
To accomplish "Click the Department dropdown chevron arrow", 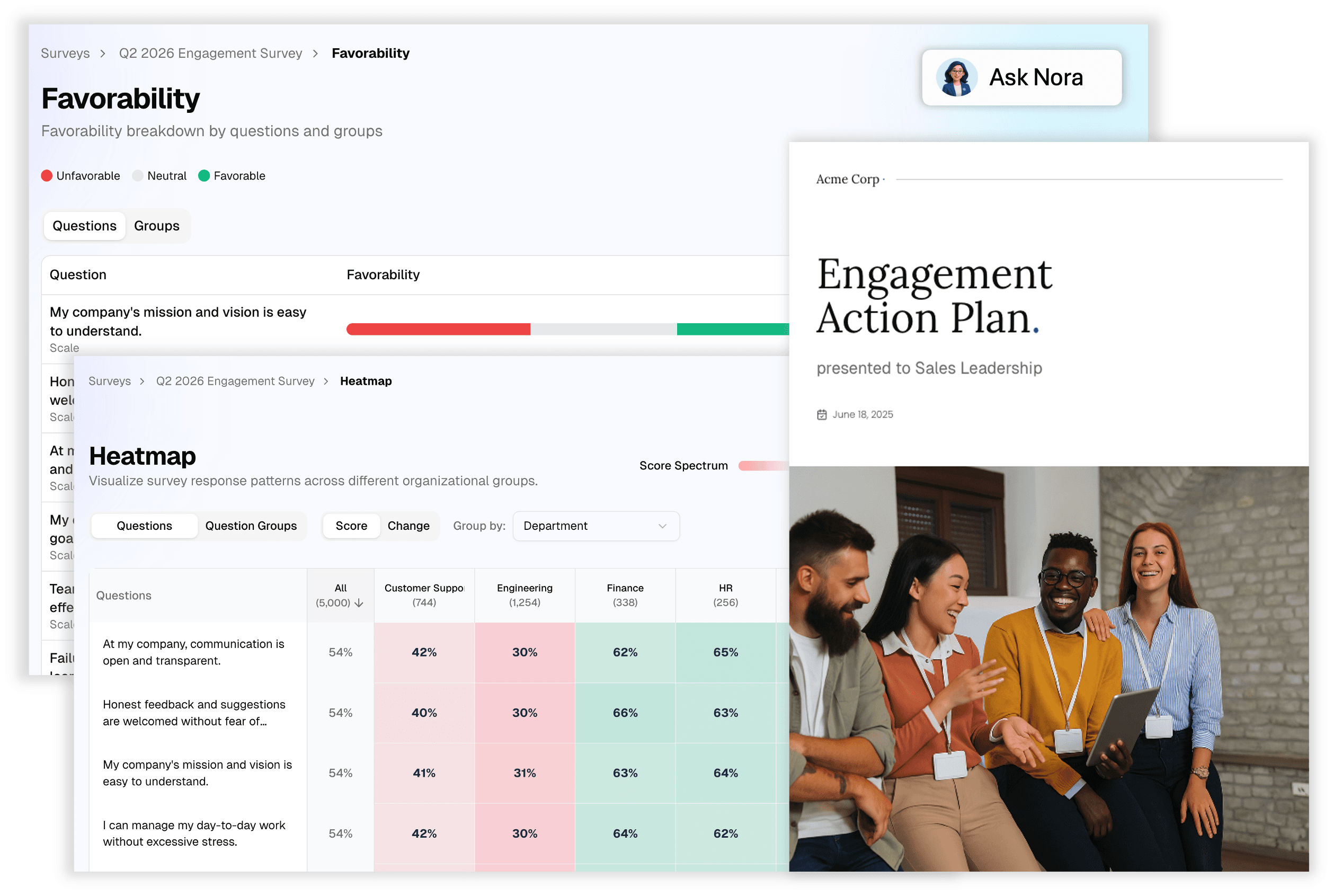I will pos(662,526).
